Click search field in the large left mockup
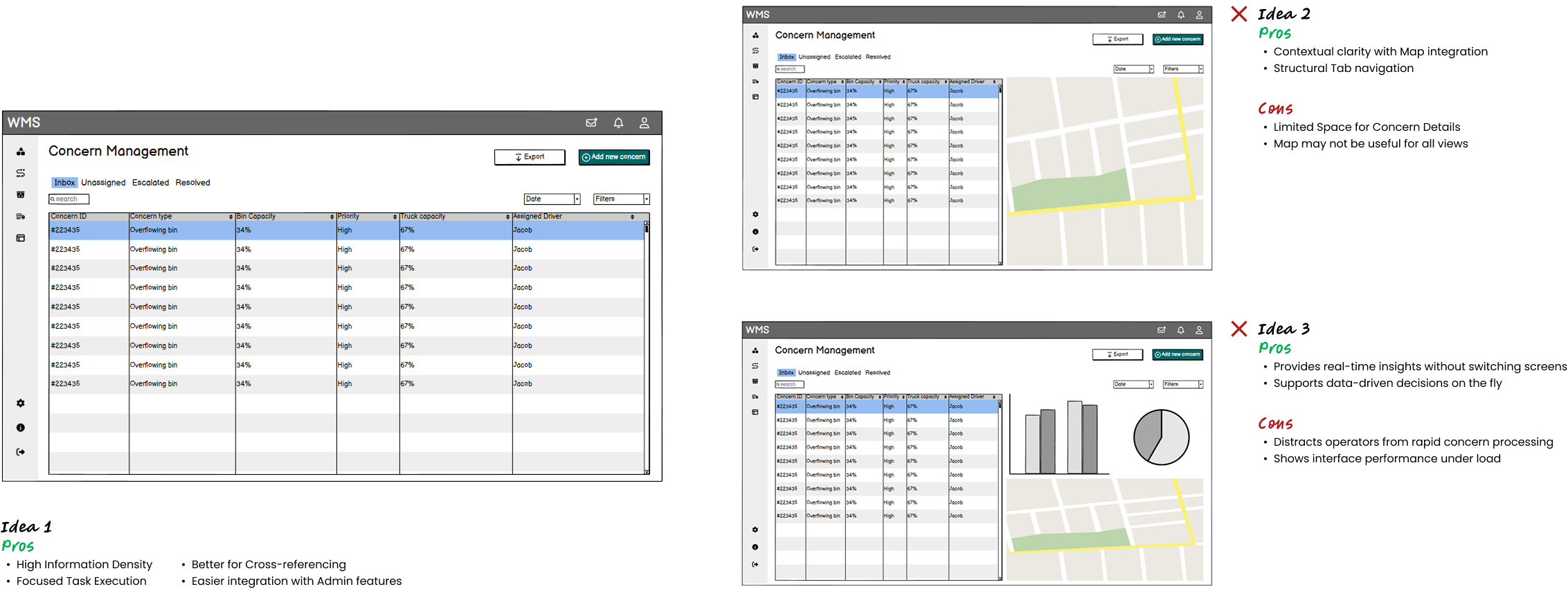1568x589 pixels. 69,199
